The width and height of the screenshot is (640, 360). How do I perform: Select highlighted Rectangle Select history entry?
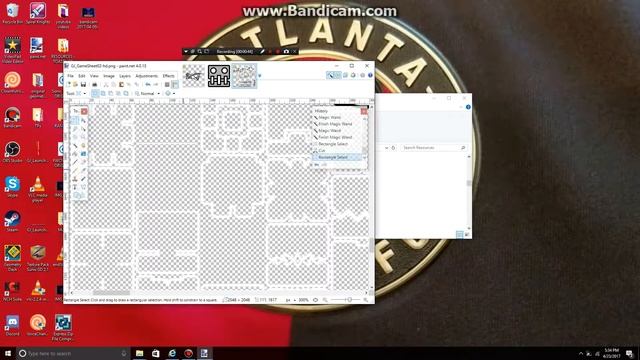tap(337, 157)
